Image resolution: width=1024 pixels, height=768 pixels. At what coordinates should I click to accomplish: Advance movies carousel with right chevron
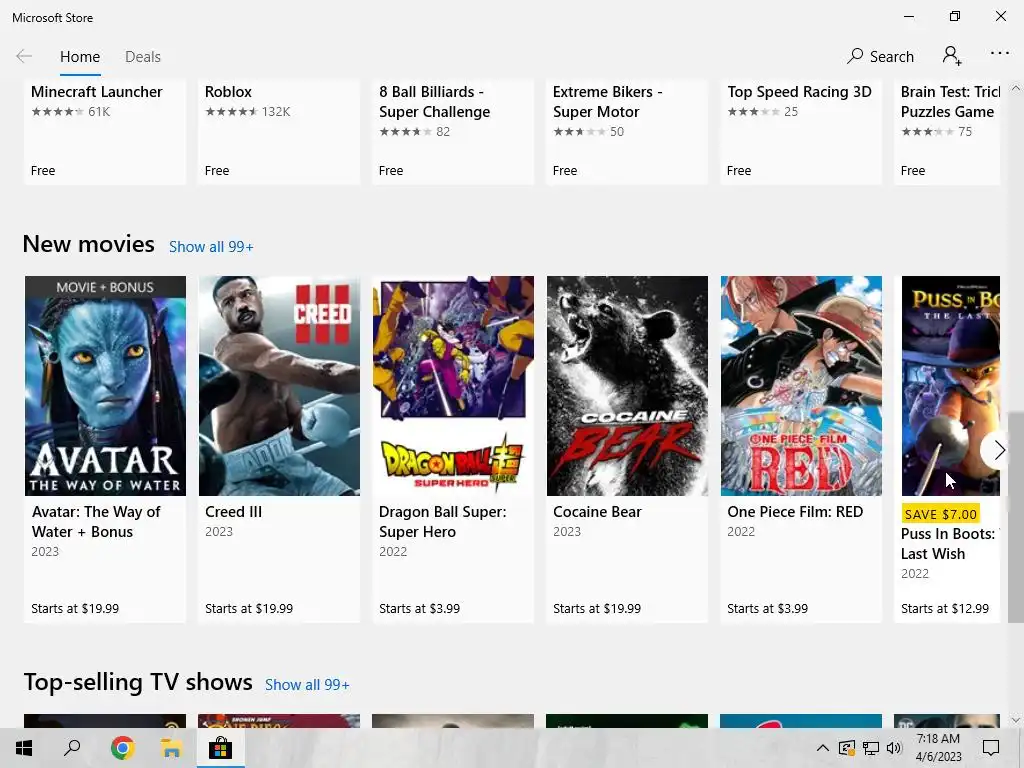point(999,449)
